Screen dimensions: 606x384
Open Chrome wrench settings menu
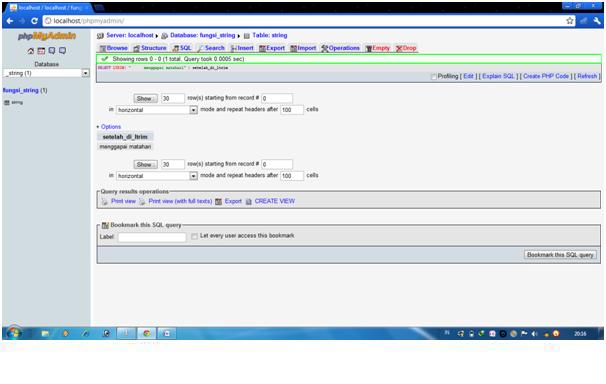(x=597, y=21)
